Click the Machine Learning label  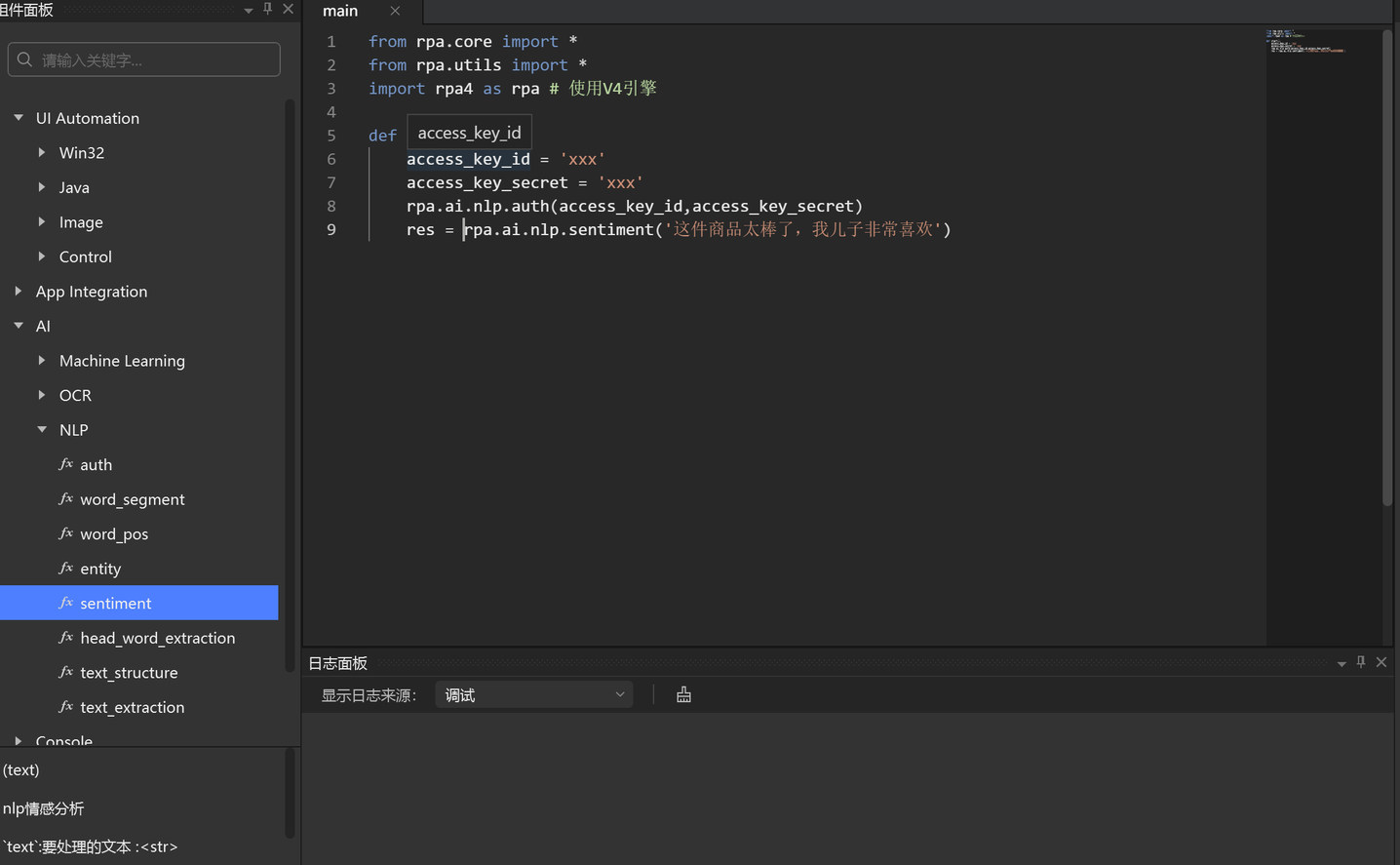point(122,361)
